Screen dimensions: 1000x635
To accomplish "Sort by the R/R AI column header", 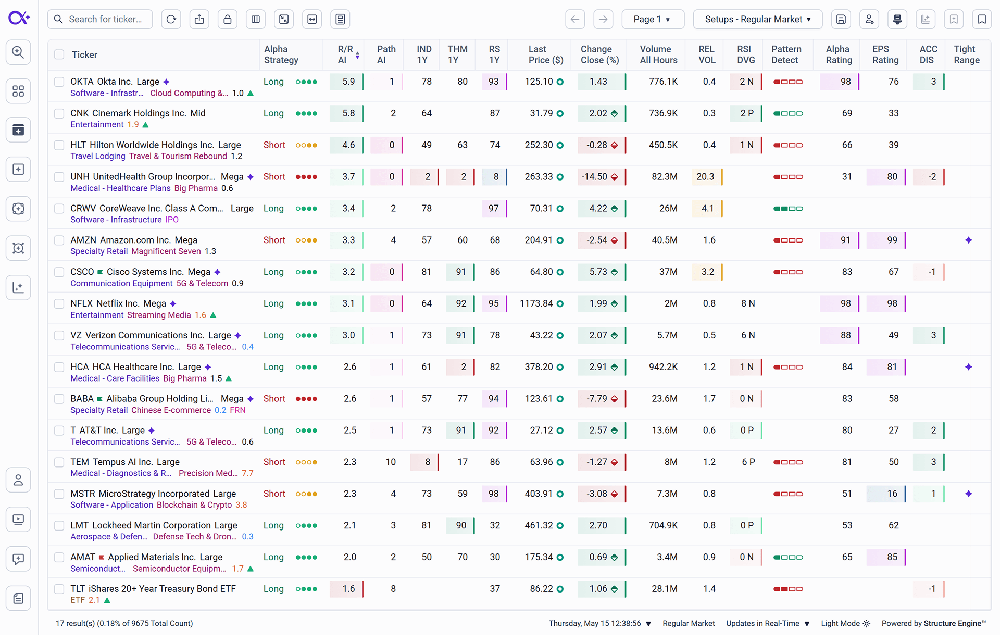I will [x=348, y=55].
